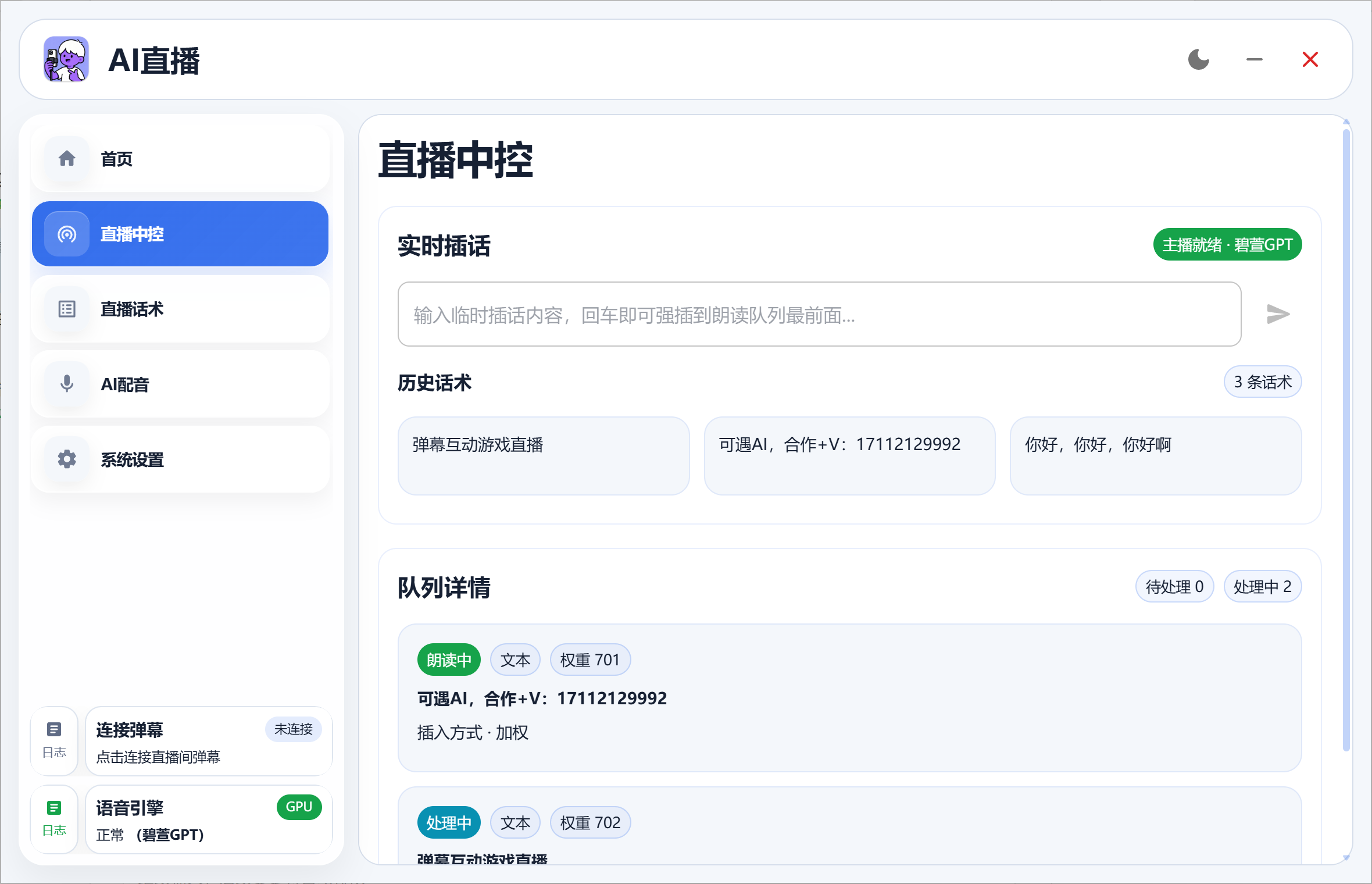This screenshot has width=1372, height=884.
Task: Click the send arrow to submit interjection
Action: [1278, 315]
